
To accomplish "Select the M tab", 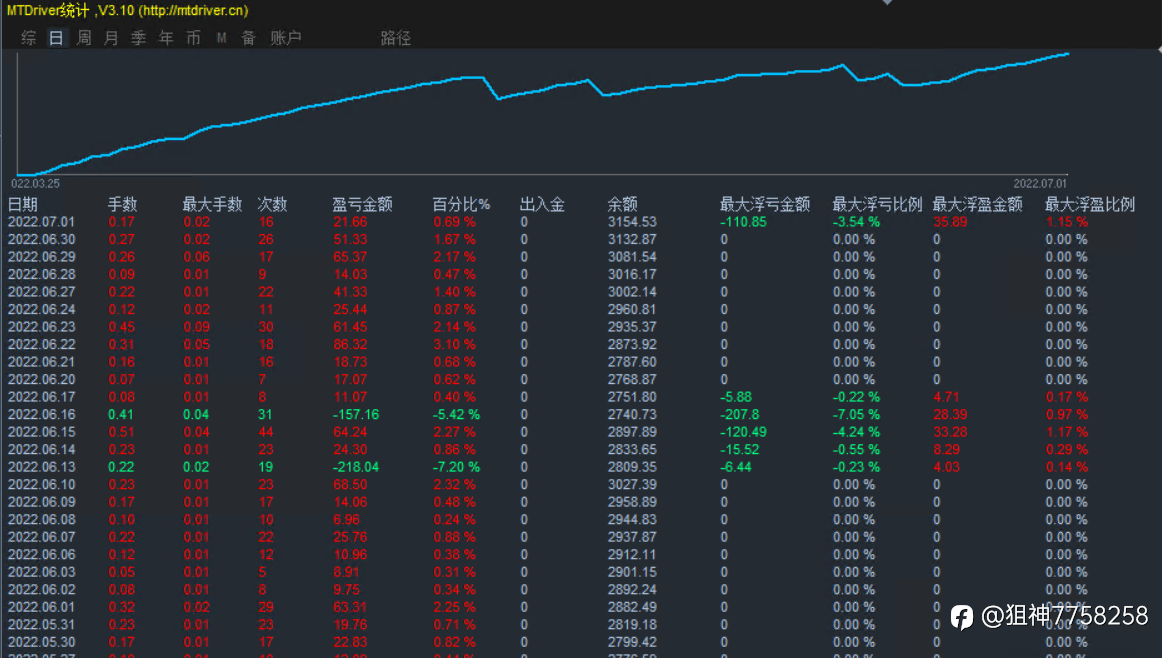I will point(222,38).
